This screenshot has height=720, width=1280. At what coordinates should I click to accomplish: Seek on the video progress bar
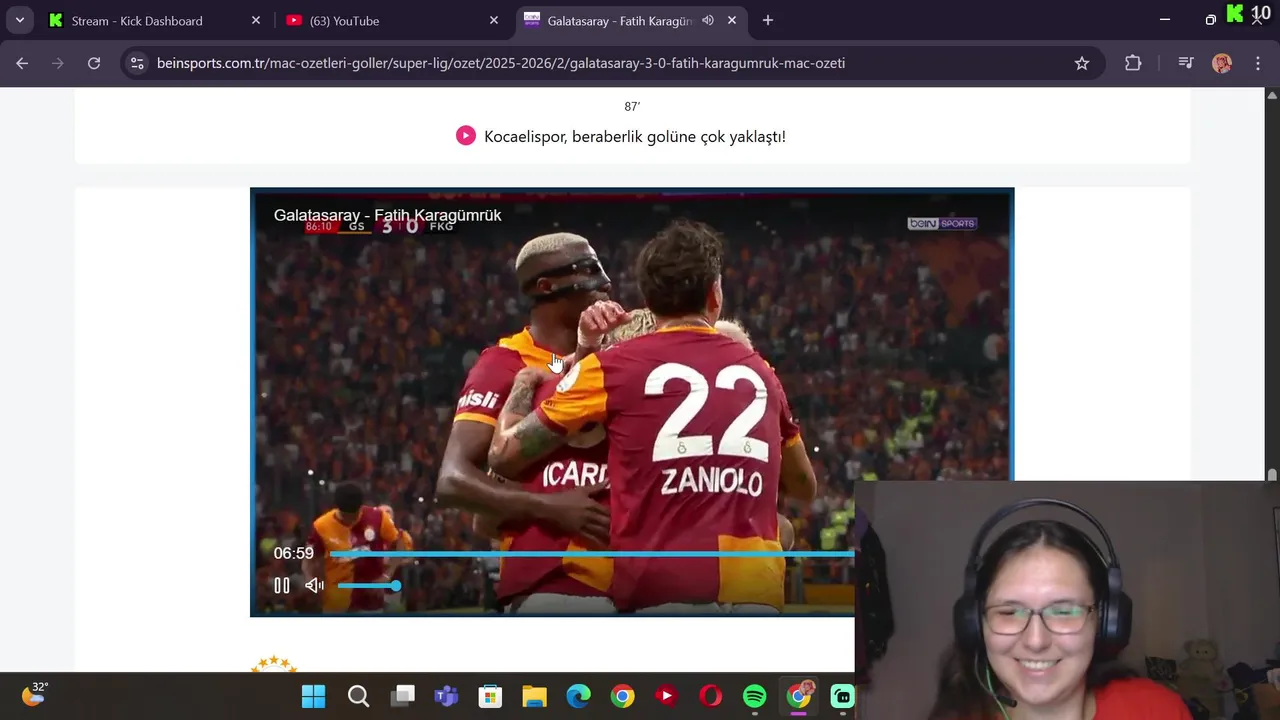pos(592,553)
